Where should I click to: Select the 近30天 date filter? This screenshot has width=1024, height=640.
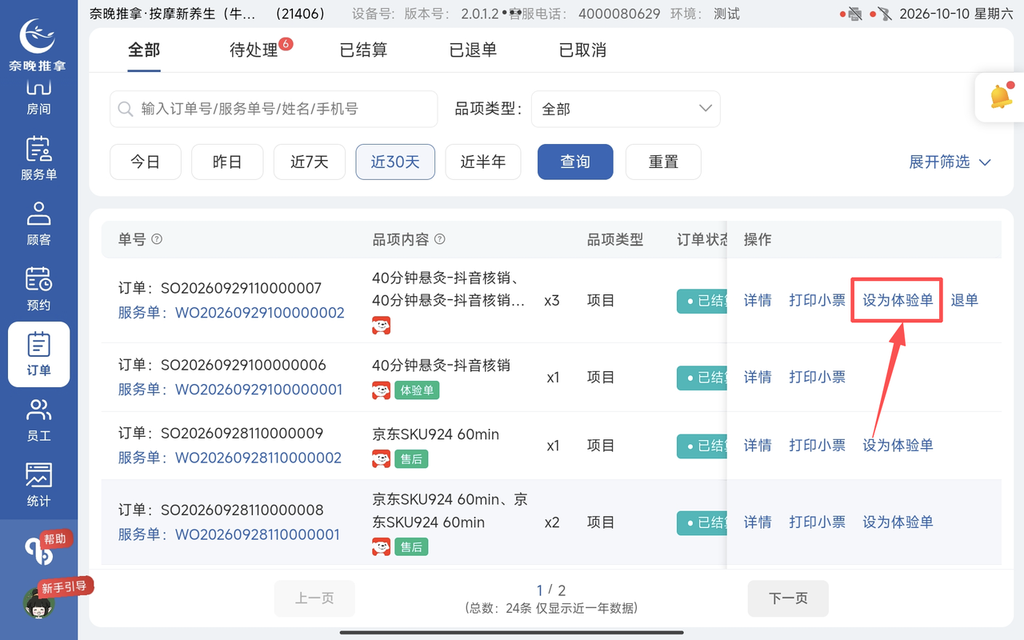tap(395, 162)
